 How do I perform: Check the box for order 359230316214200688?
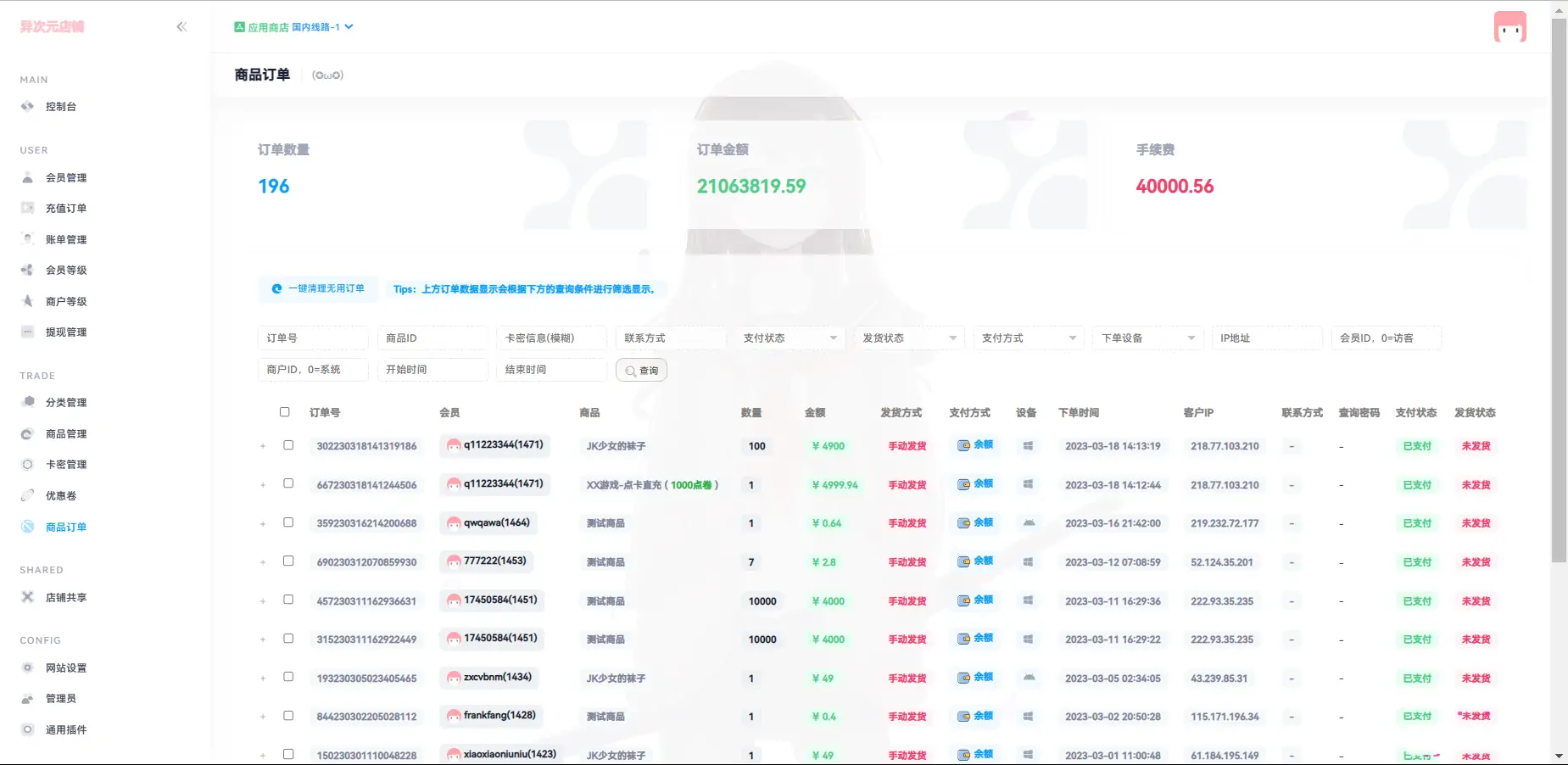pyautogui.click(x=288, y=522)
